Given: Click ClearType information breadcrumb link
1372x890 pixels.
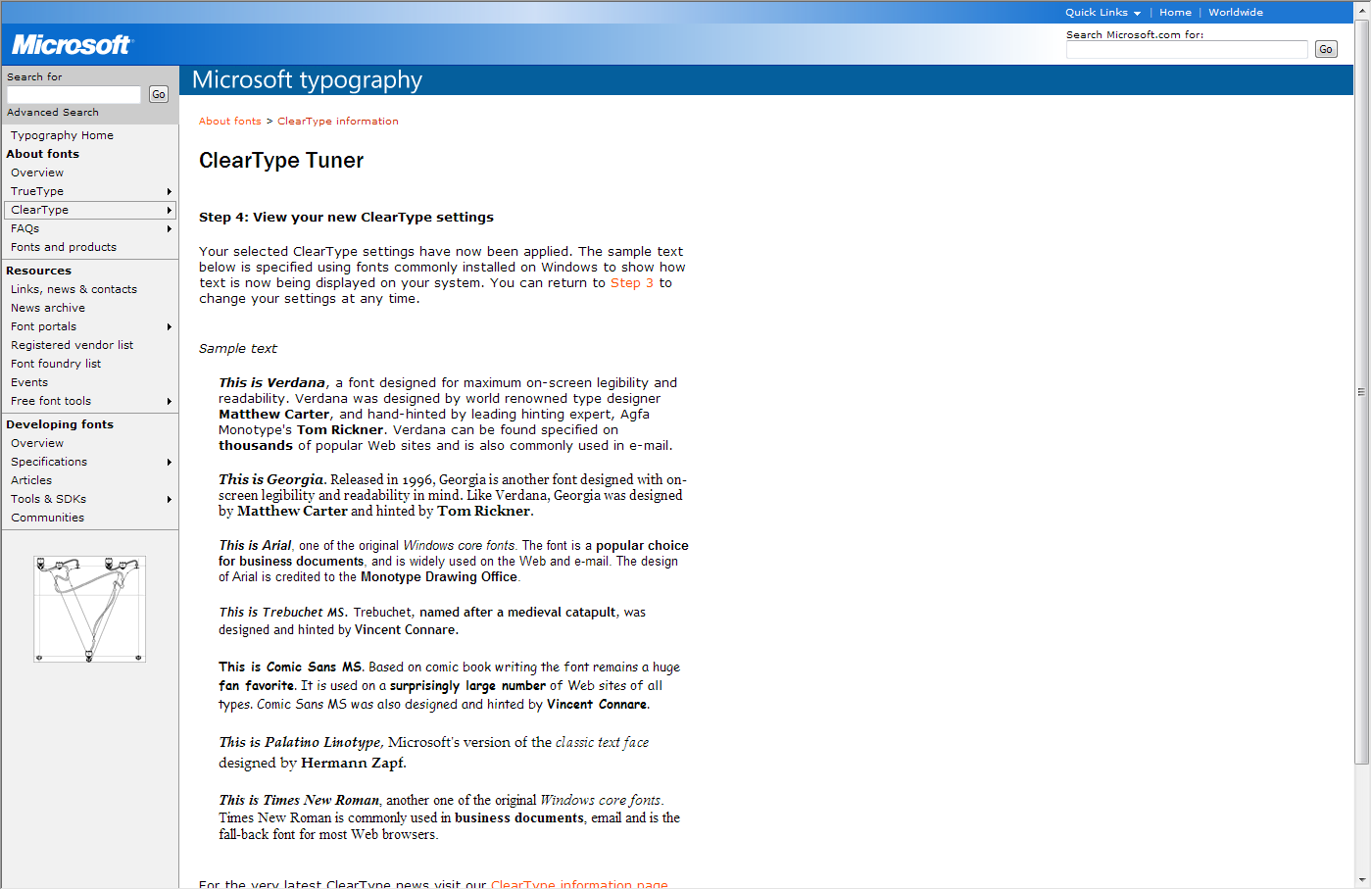Looking at the screenshot, I should [337, 122].
